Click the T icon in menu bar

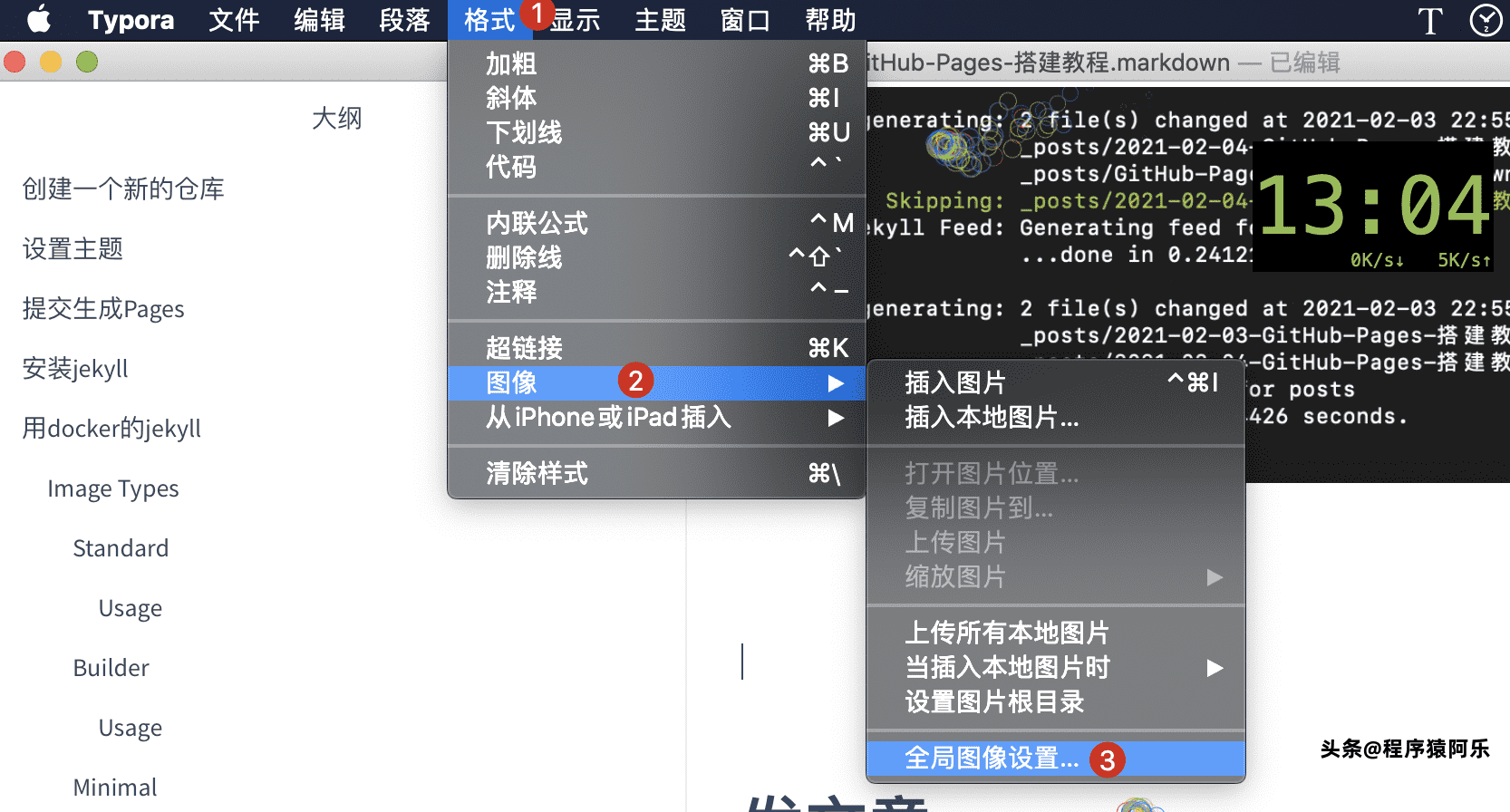(x=1430, y=20)
